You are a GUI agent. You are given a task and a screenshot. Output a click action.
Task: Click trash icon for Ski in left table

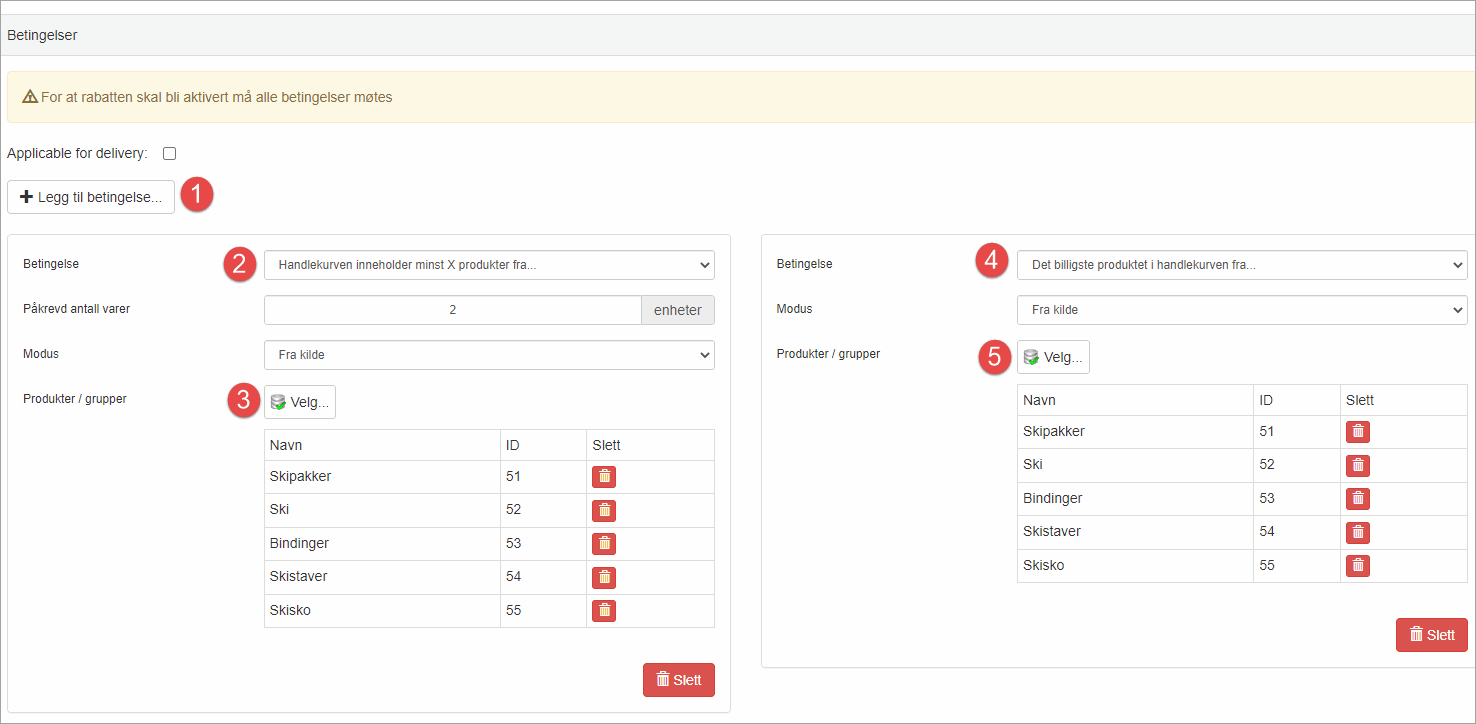pyautogui.click(x=604, y=510)
